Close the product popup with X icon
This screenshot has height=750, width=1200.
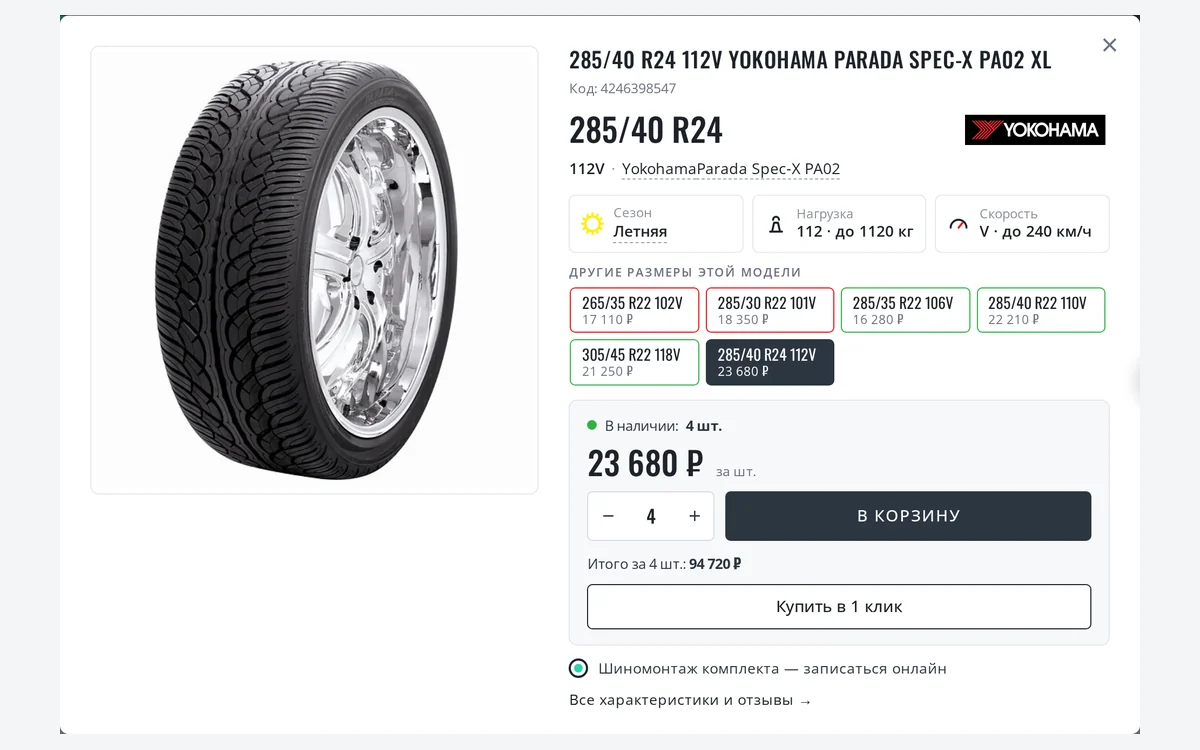(x=1109, y=45)
